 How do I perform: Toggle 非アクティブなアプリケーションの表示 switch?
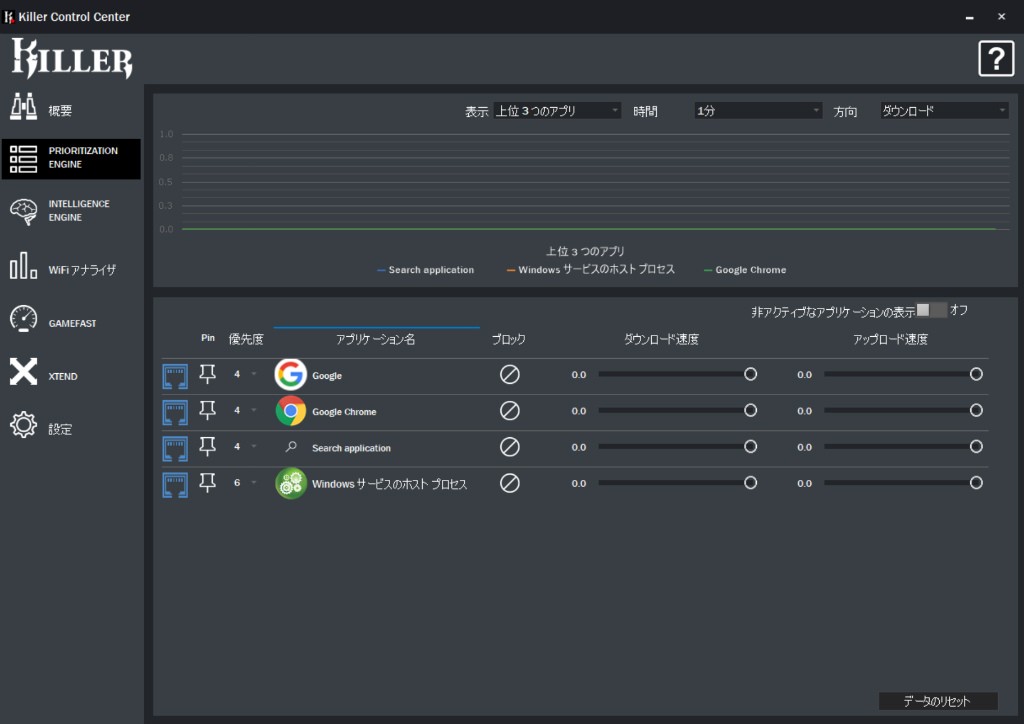click(x=931, y=311)
